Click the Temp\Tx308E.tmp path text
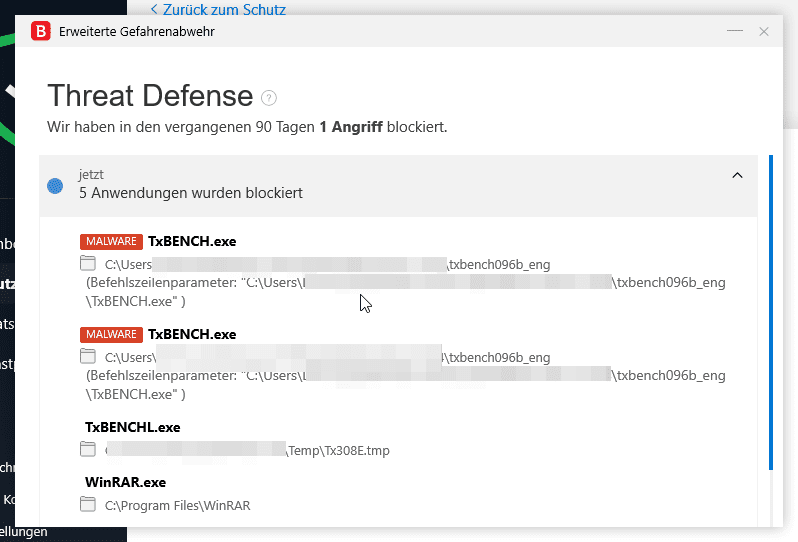This screenshot has height=542, width=798. tap(338, 451)
